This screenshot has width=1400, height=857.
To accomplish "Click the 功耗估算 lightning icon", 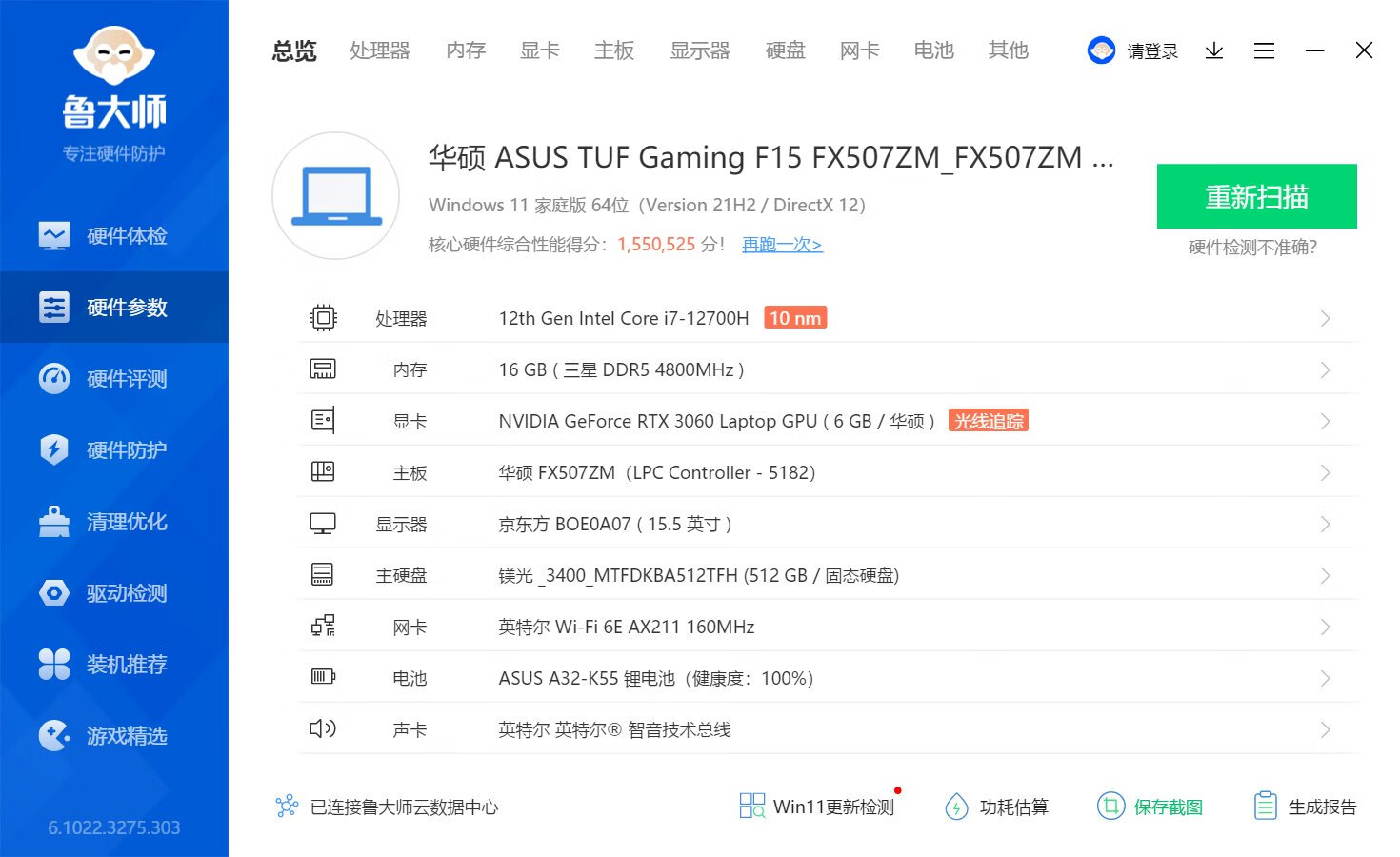I will (x=956, y=807).
